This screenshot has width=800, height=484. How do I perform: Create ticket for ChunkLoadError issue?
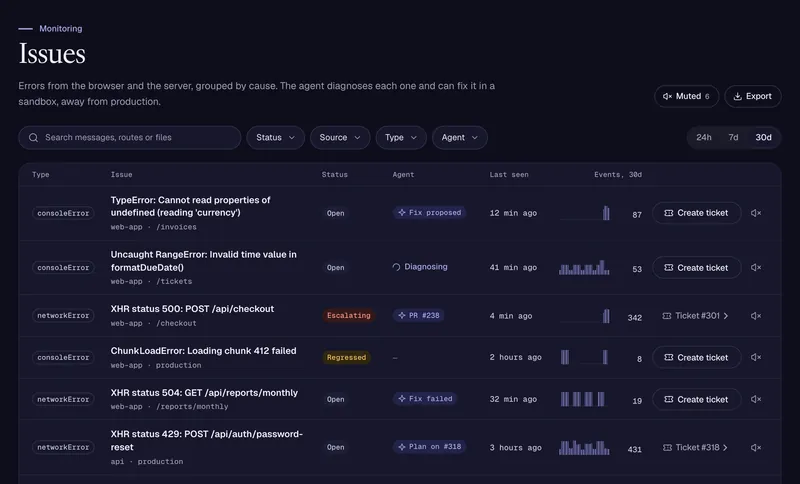[x=696, y=357]
